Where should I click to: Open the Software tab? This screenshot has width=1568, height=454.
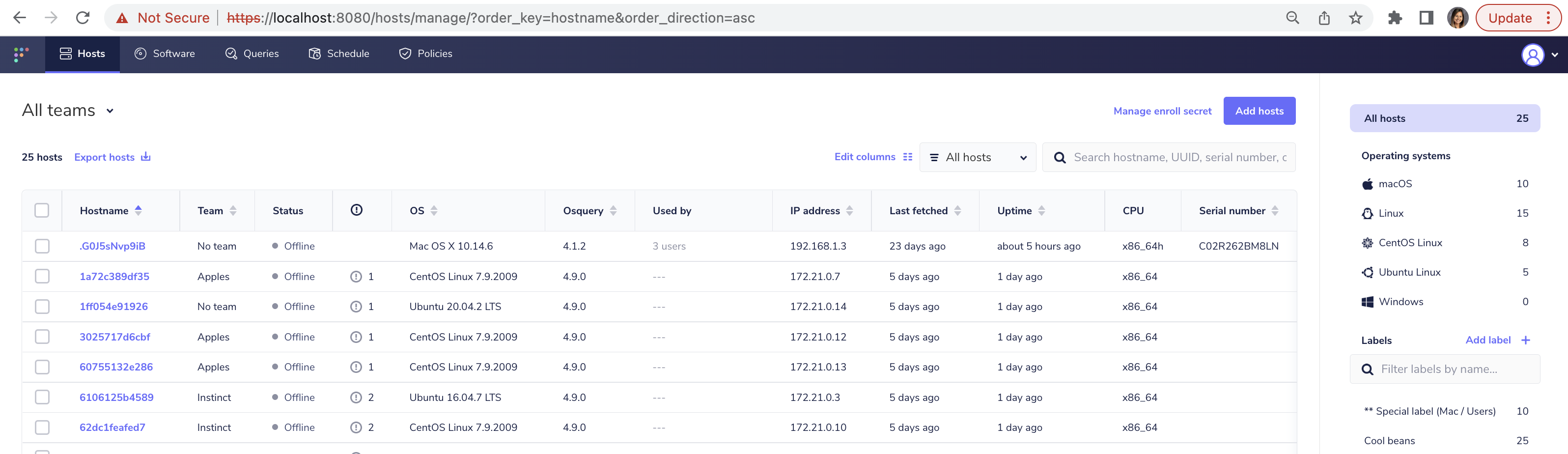click(x=165, y=54)
